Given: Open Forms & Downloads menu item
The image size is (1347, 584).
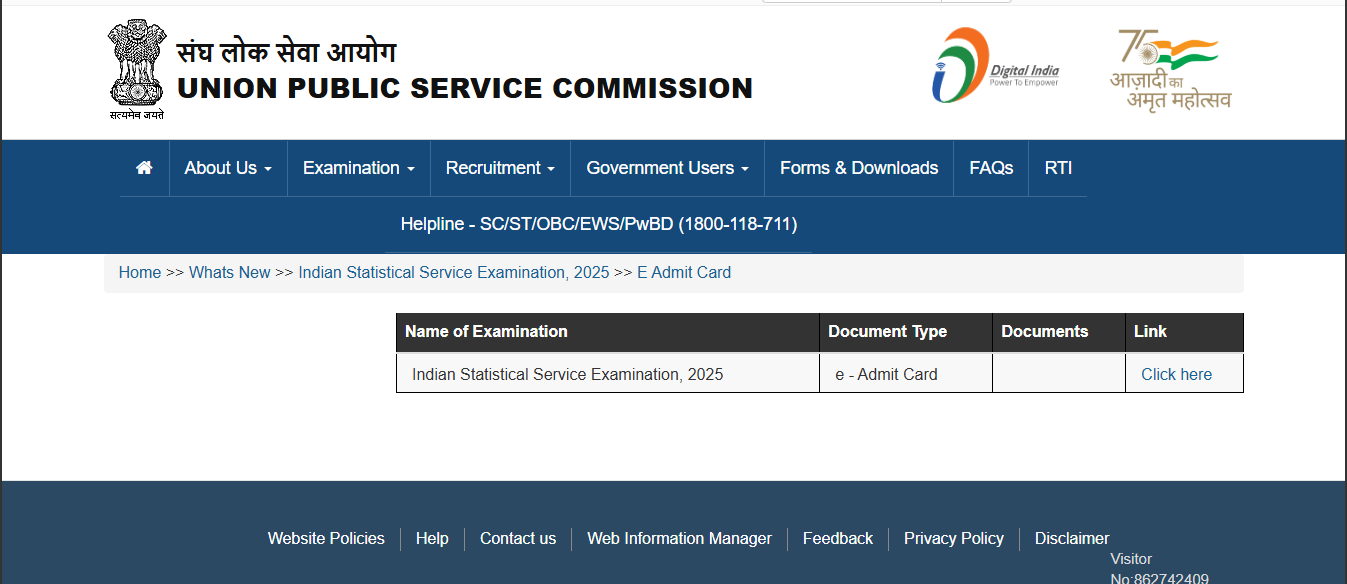Looking at the screenshot, I should point(859,168).
